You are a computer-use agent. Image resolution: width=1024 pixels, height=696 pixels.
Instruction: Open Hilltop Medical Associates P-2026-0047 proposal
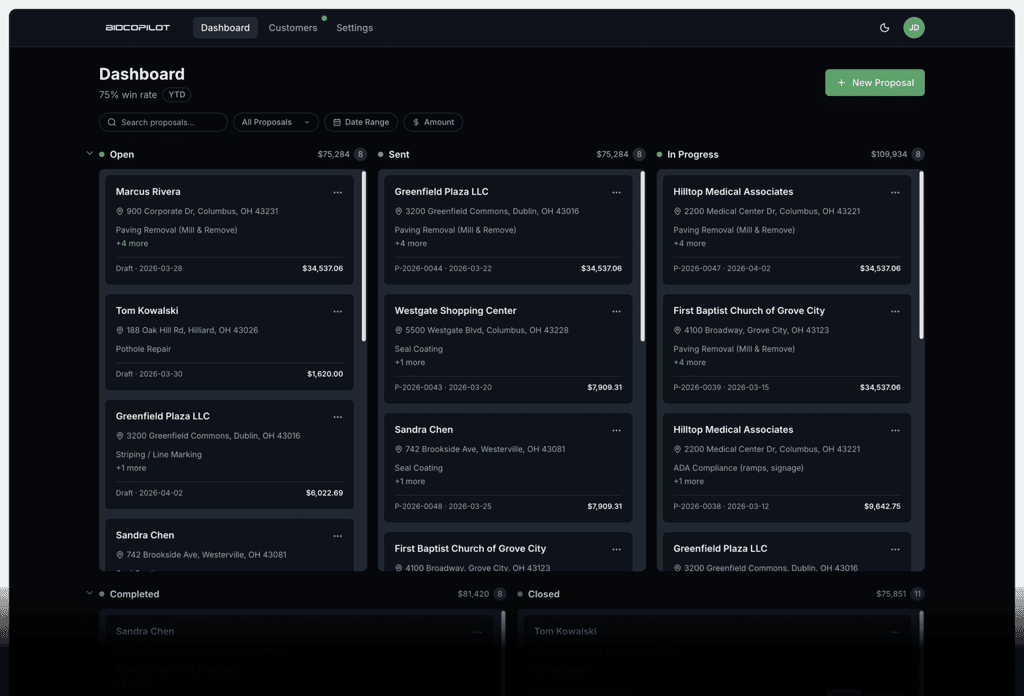787,229
